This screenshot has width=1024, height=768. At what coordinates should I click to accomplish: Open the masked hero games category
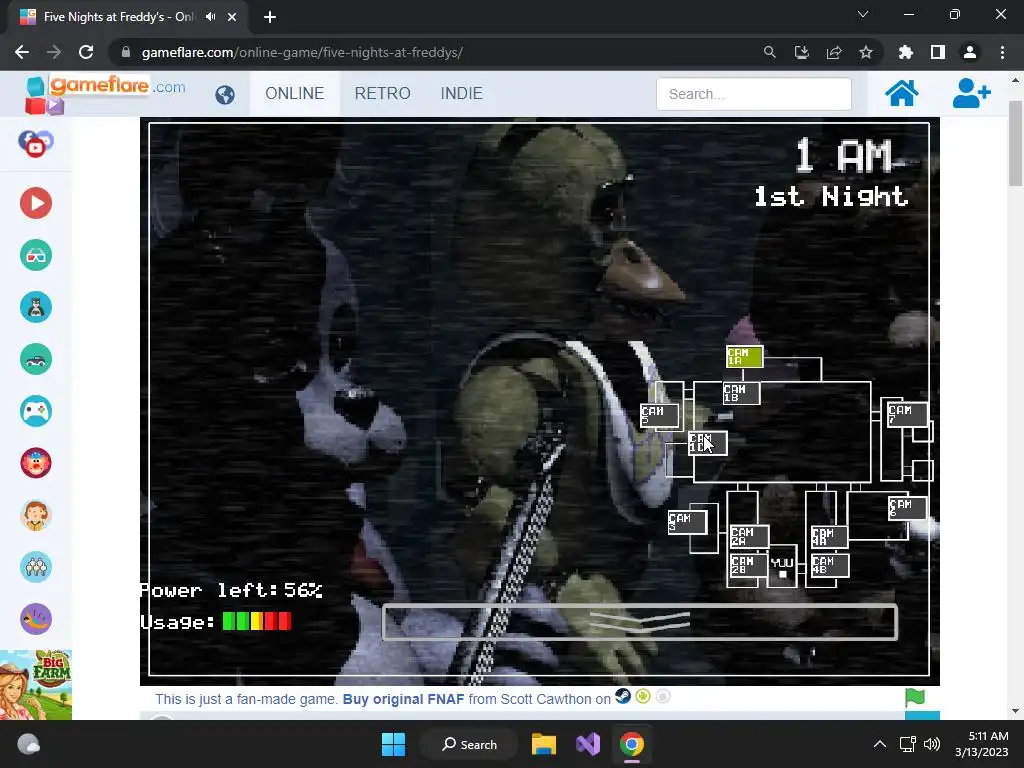(36, 307)
